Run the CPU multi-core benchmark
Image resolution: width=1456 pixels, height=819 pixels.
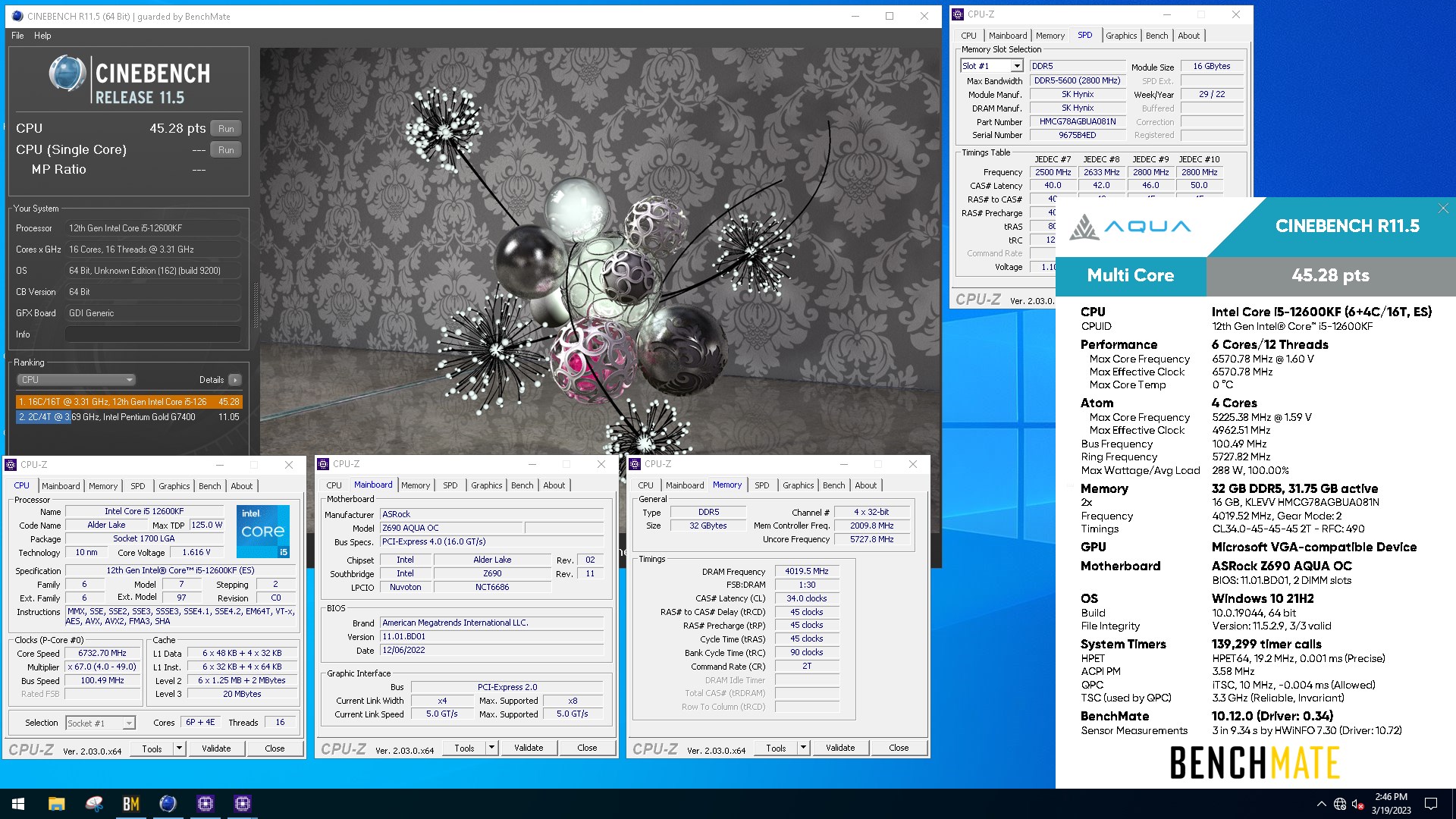pos(226,129)
